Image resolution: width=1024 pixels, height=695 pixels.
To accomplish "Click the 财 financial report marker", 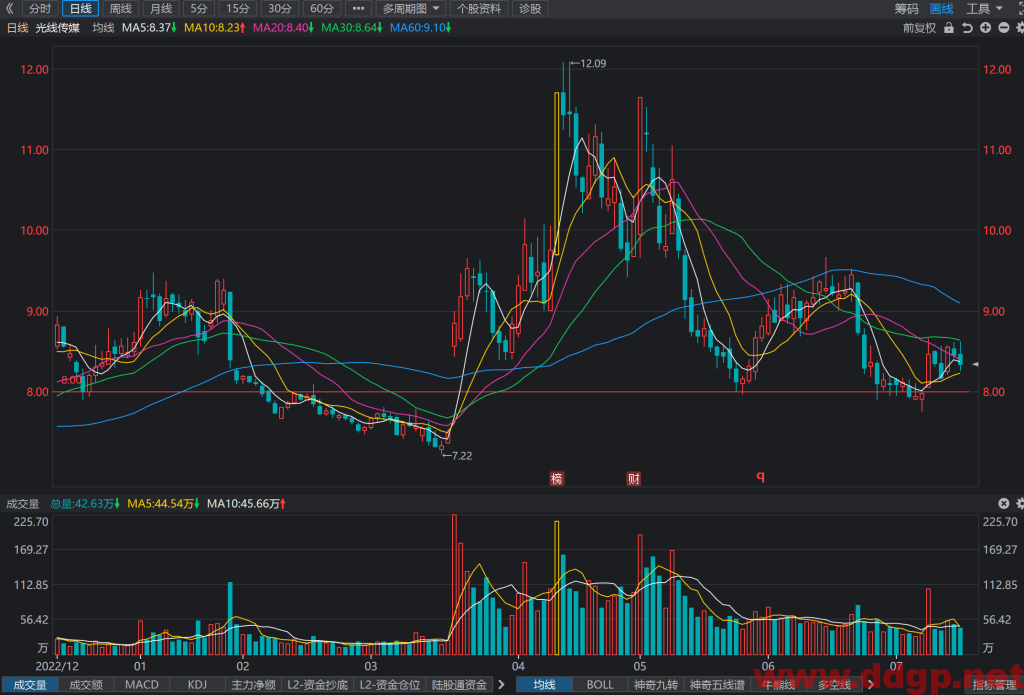I will 633,478.
